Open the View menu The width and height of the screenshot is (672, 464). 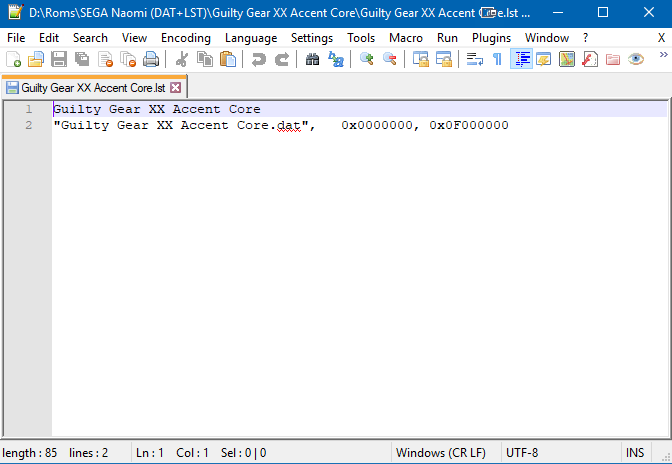[134, 38]
